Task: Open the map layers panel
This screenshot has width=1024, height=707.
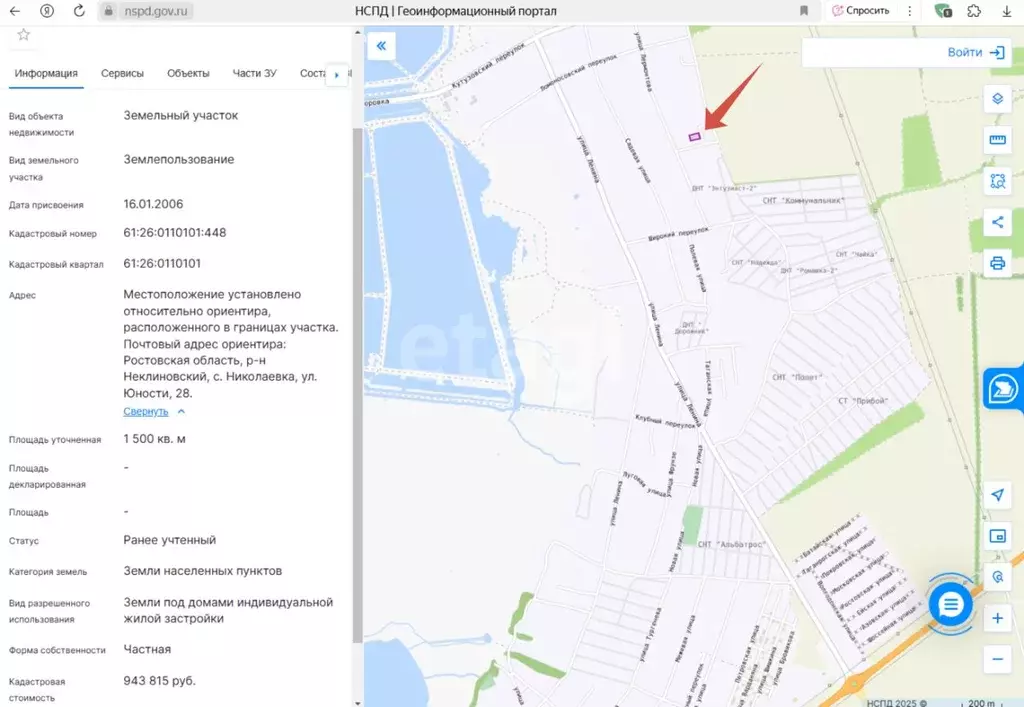Action: point(997,99)
